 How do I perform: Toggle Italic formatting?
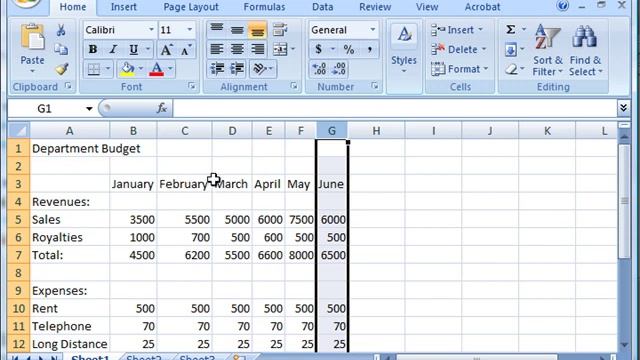pyautogui.click(x=113, y=49)
